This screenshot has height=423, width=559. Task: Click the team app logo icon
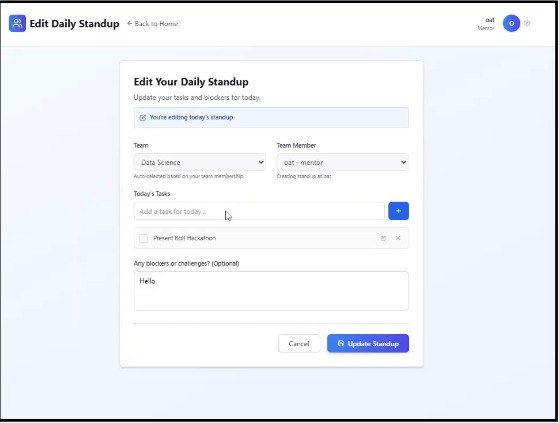(x=17, y=24)
